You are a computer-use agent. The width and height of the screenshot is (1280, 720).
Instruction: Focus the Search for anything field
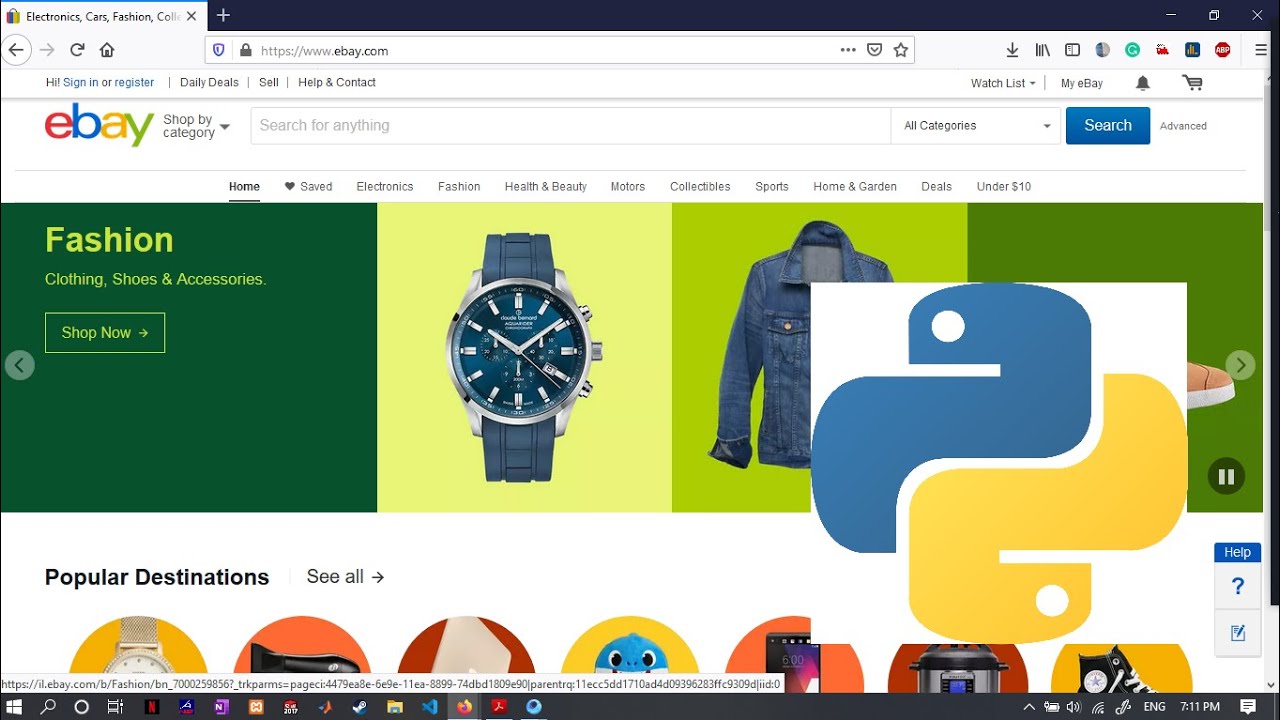pos(570,126)
